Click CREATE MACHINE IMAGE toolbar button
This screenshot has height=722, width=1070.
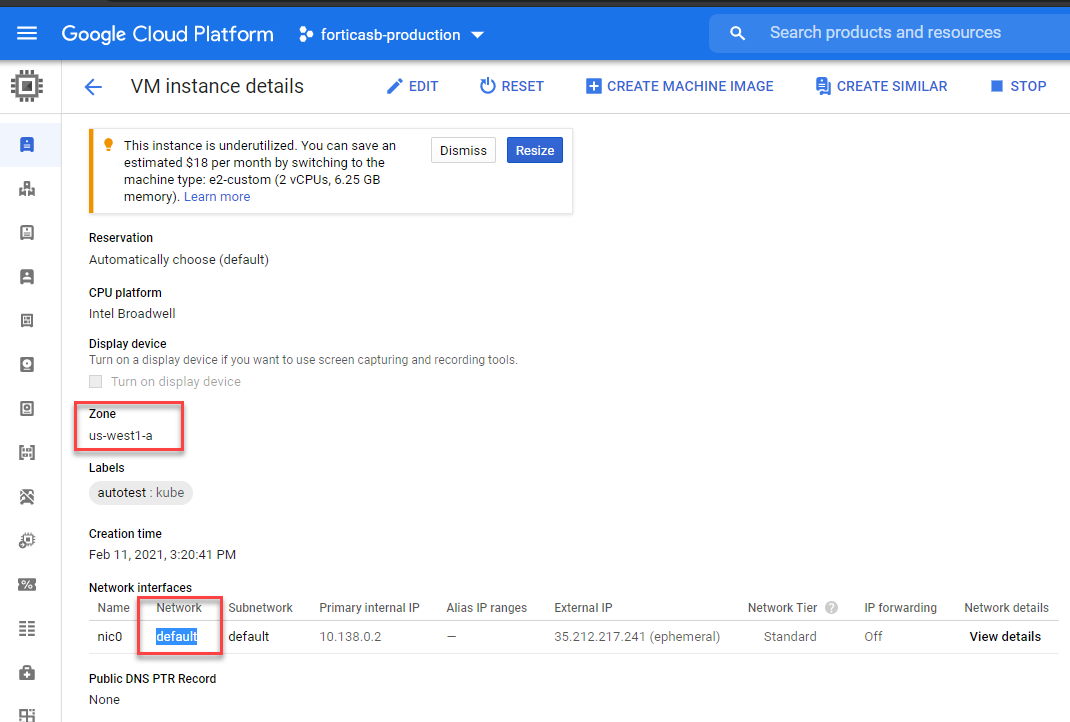679,86
